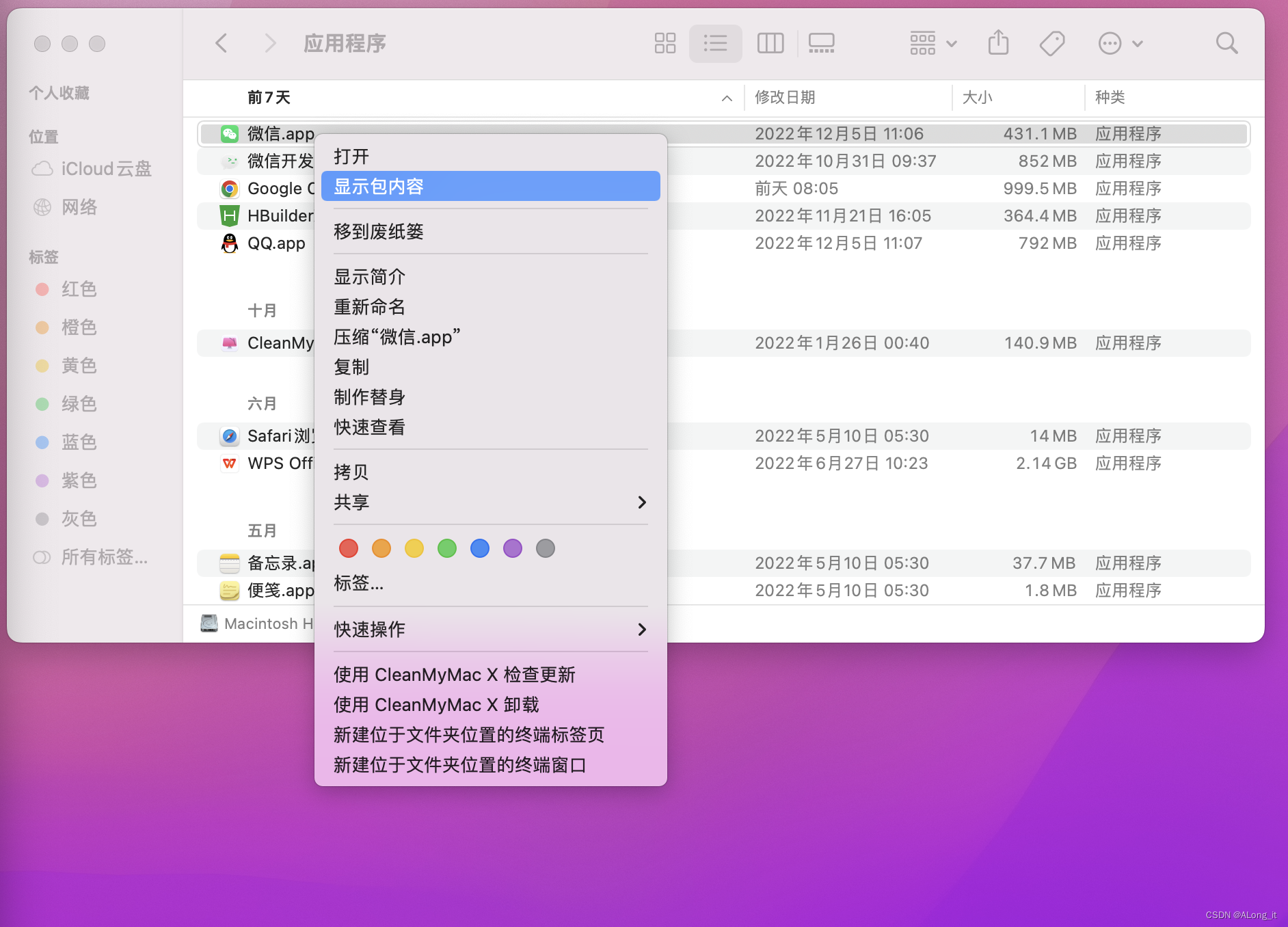The image size is (1288, 927).
Task: Choose 重新命名 from context menu
Action: coord(490,307)
